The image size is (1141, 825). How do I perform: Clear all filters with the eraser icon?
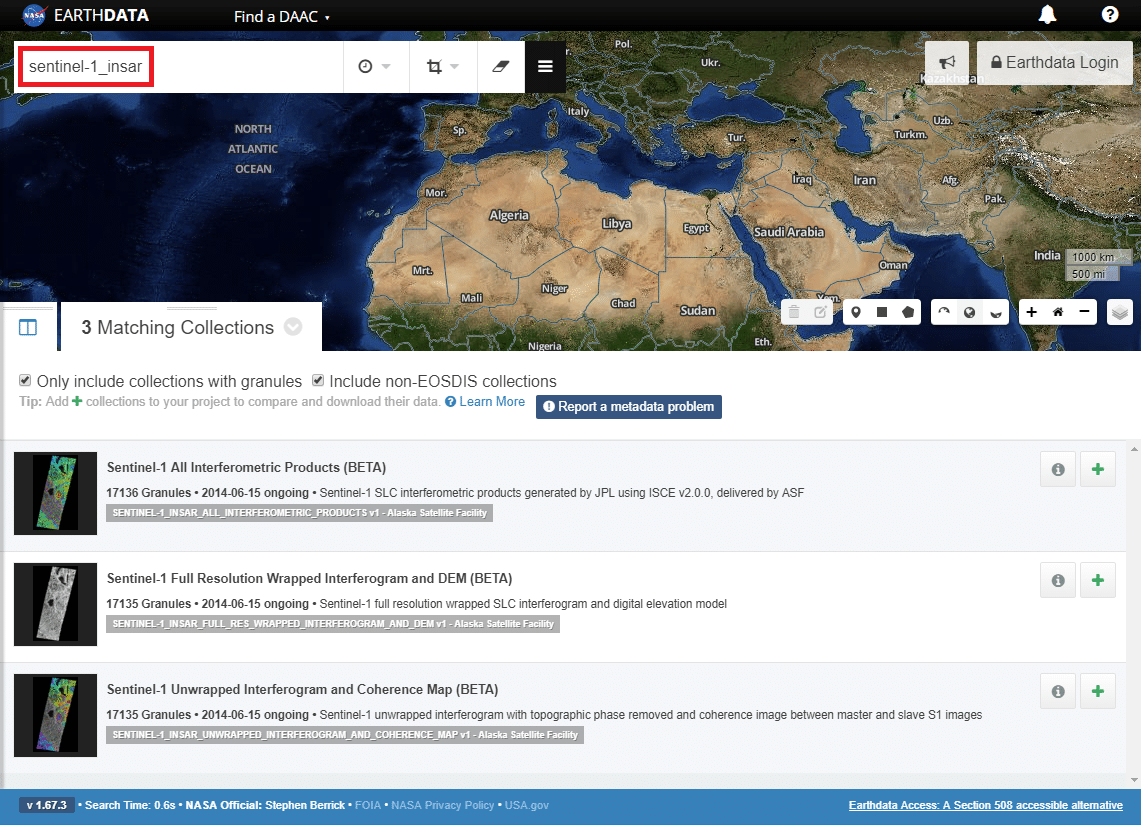pos(501,67)
